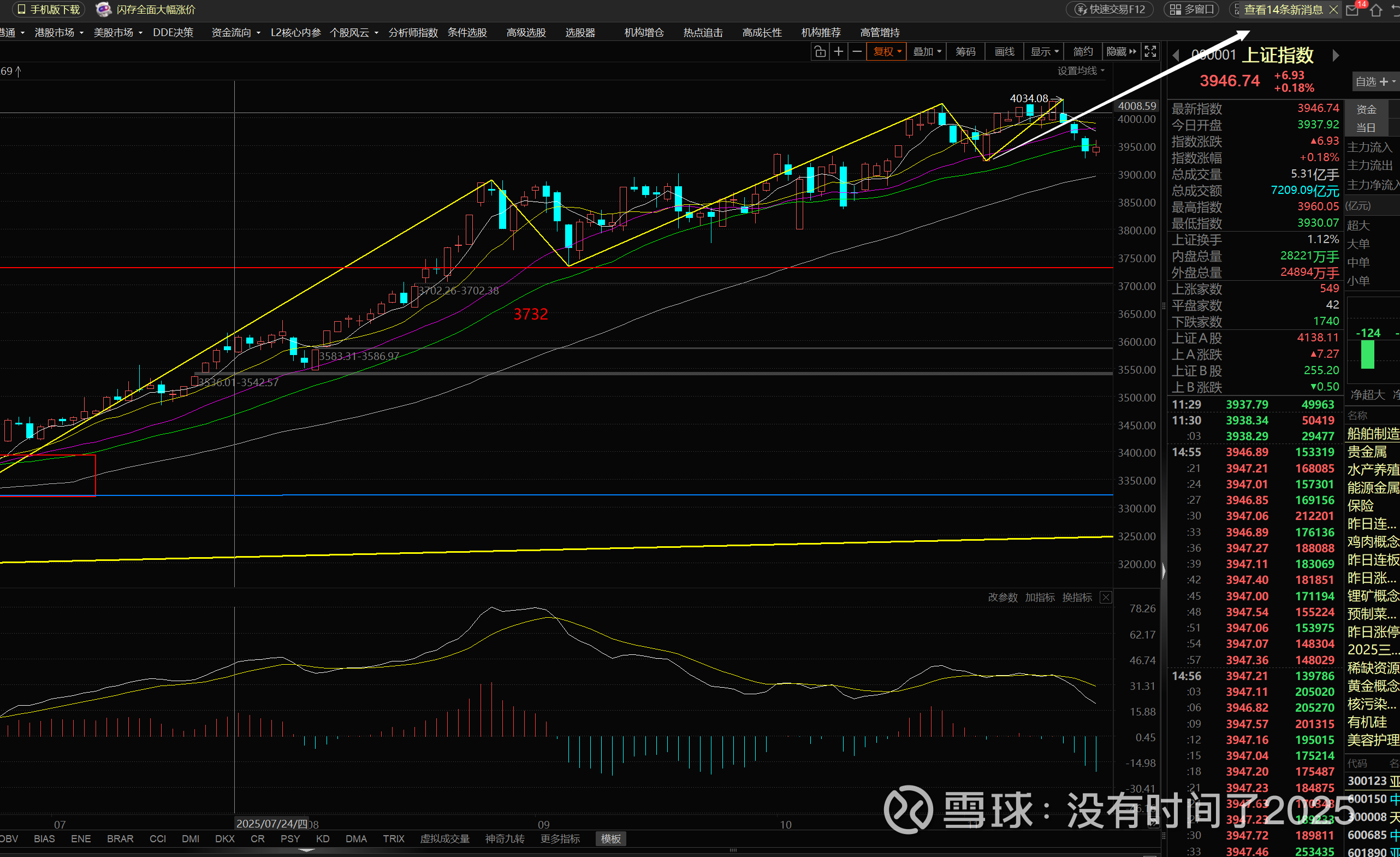The width and height of the screenshot is (1400, 857).
Task: Zoom out chart with minus icon
Action: pyautogui.click(x=857, y=52)
